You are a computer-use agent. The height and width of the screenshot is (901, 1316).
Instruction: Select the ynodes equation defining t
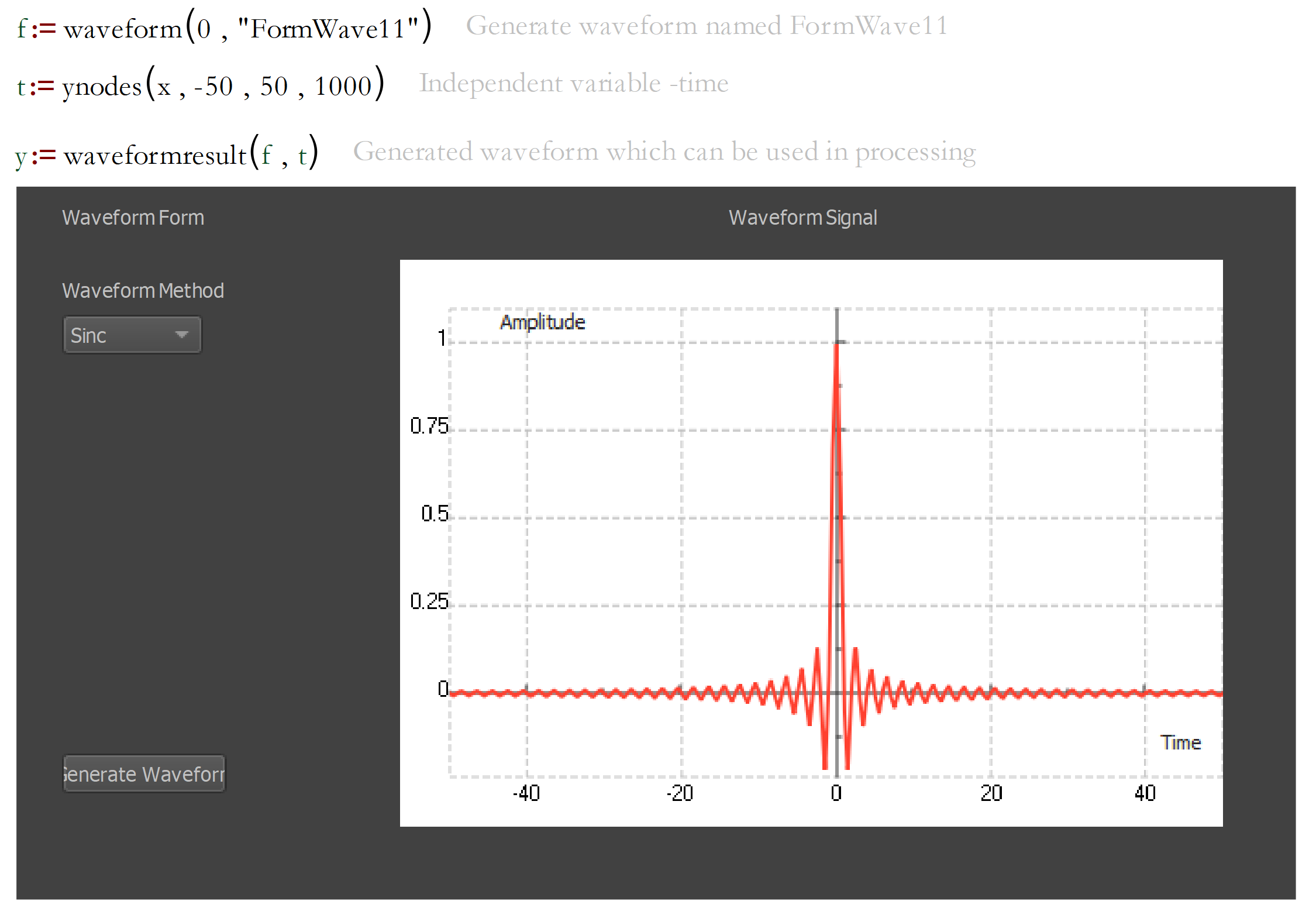coord(202,85)
